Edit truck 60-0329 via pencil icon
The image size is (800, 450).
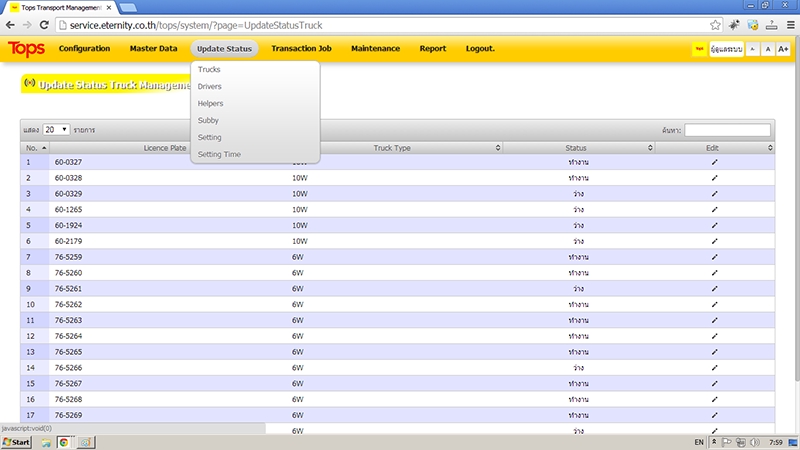(x=714, y=194)
